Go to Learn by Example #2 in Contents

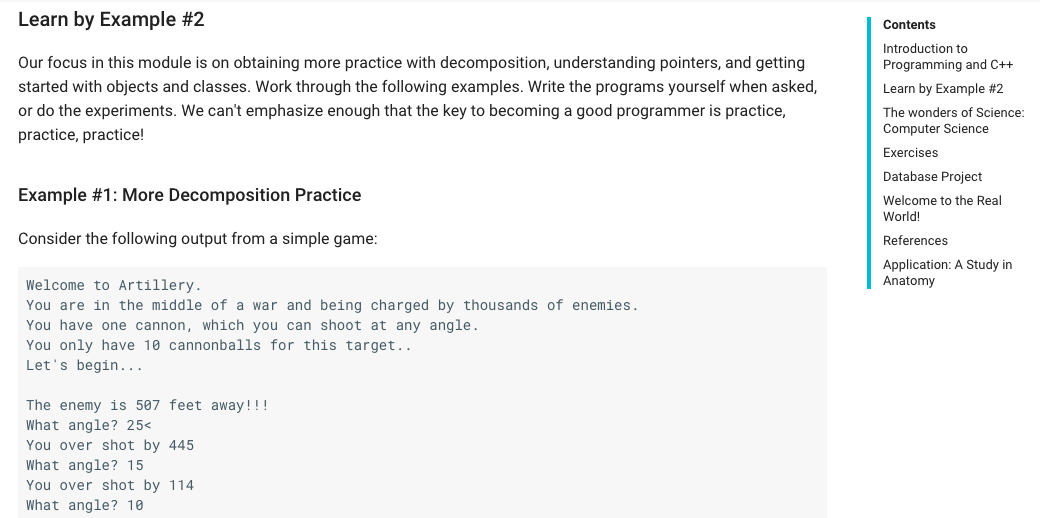pos(942,89)
